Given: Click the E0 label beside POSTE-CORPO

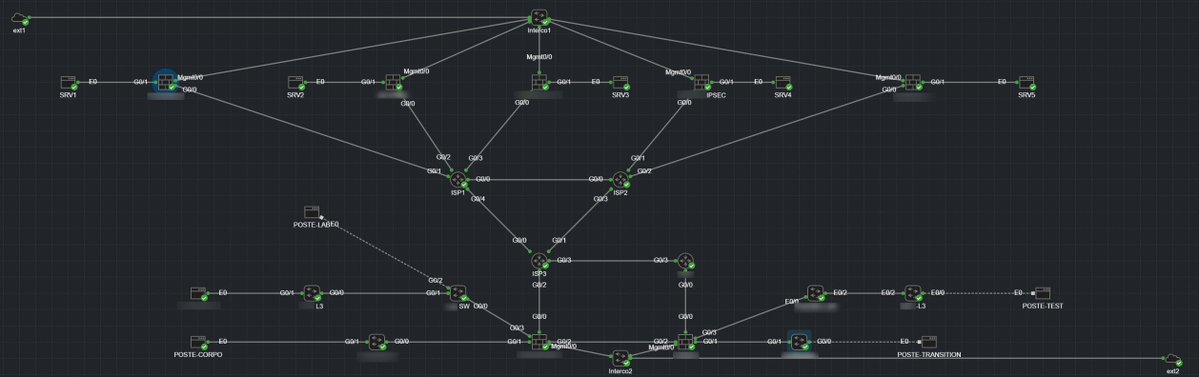Looking at the screenshot, I should 223,342.
